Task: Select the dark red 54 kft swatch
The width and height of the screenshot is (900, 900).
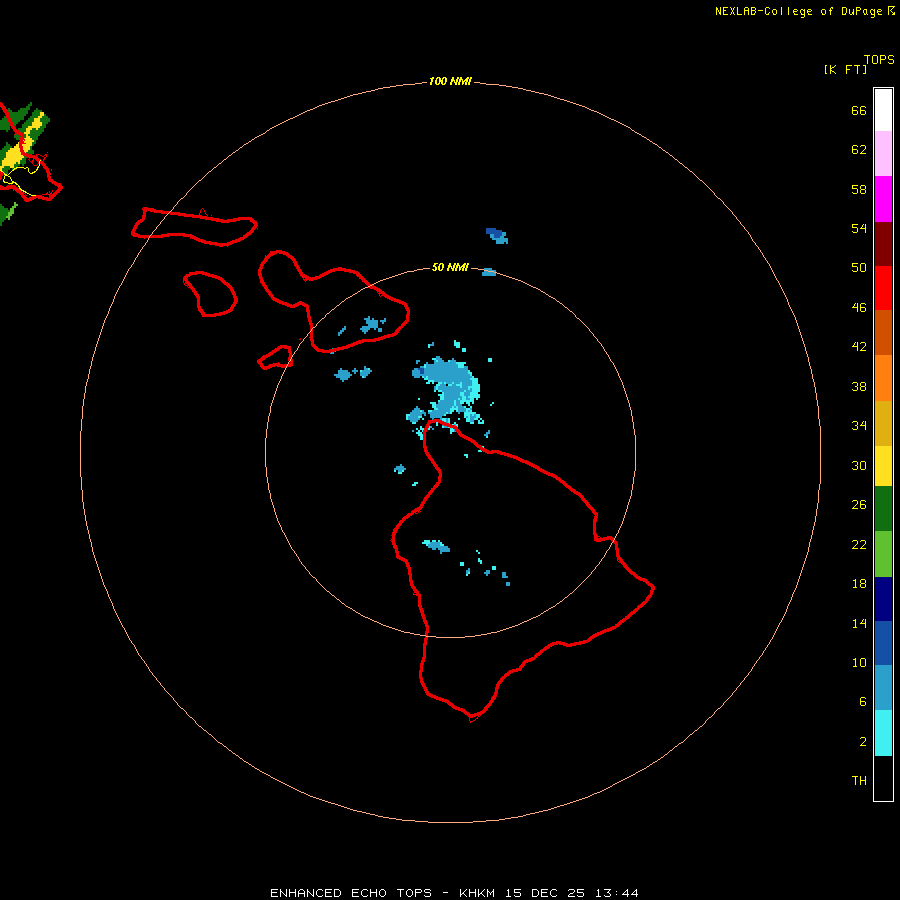Action: coord(883,244)
